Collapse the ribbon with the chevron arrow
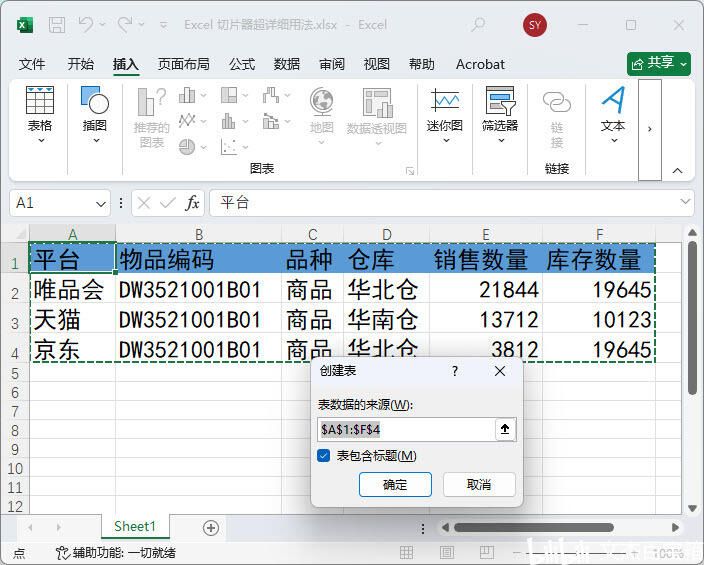704x565 pixels. [679, 170]
